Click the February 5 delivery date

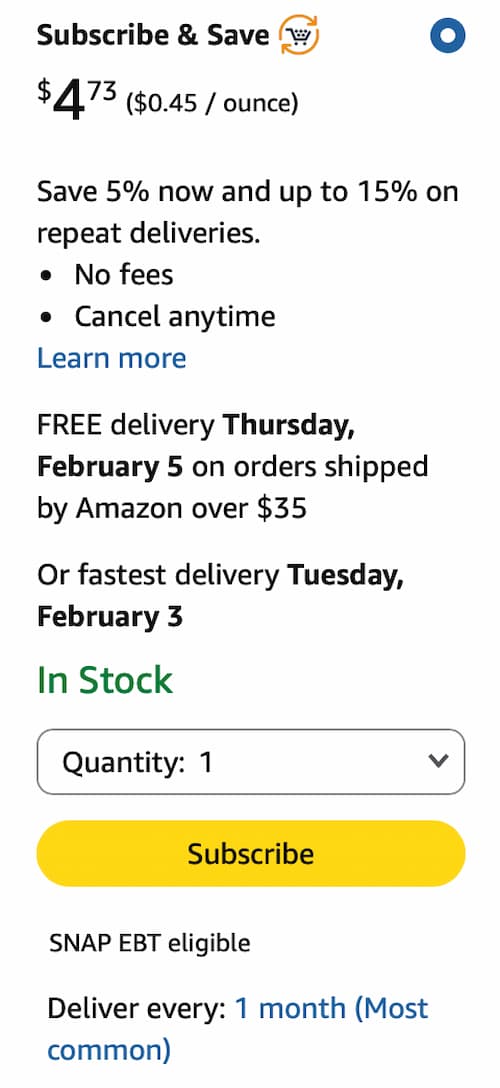click(110, 467)
